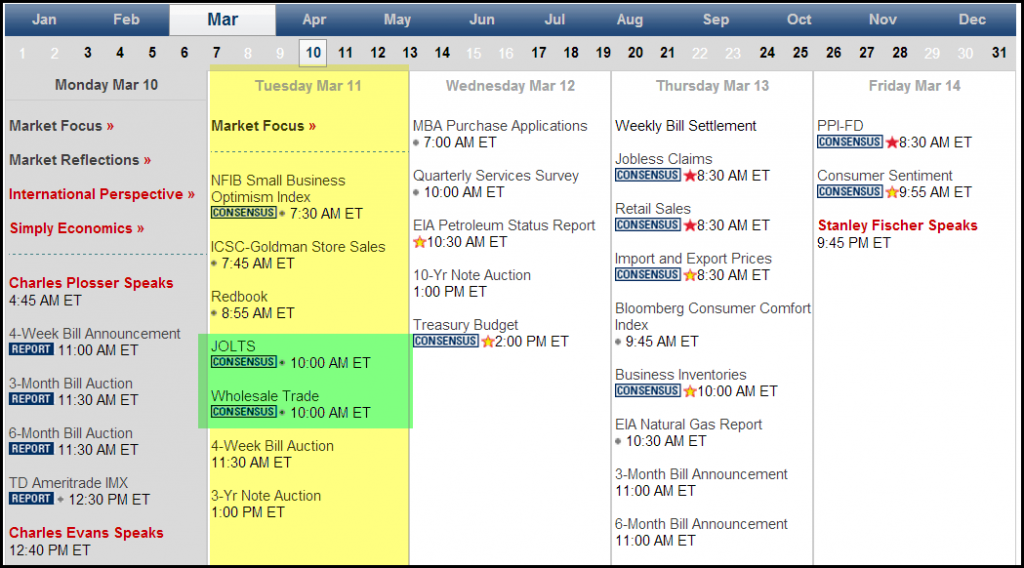The image size is (1024, 568).
Task: Click the CONSENSUS badge under JOLTS
Action: click(x=244, y=362)
